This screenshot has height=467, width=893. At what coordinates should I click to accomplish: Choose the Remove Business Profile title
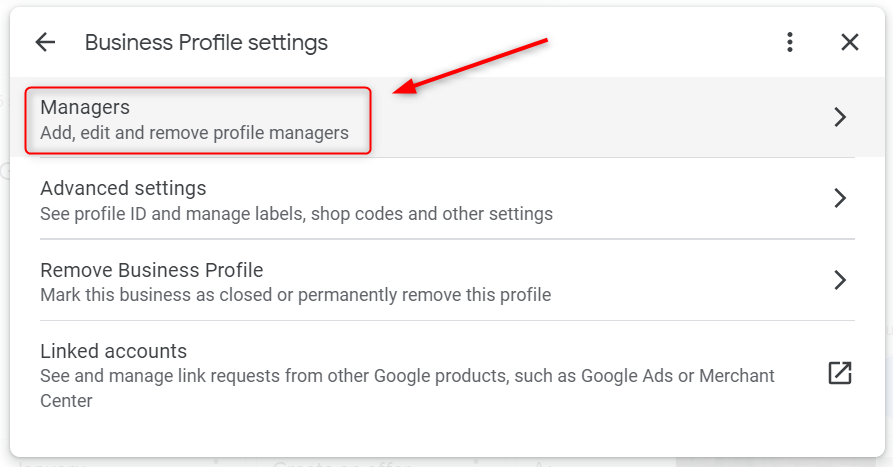[x=151, y=270]
